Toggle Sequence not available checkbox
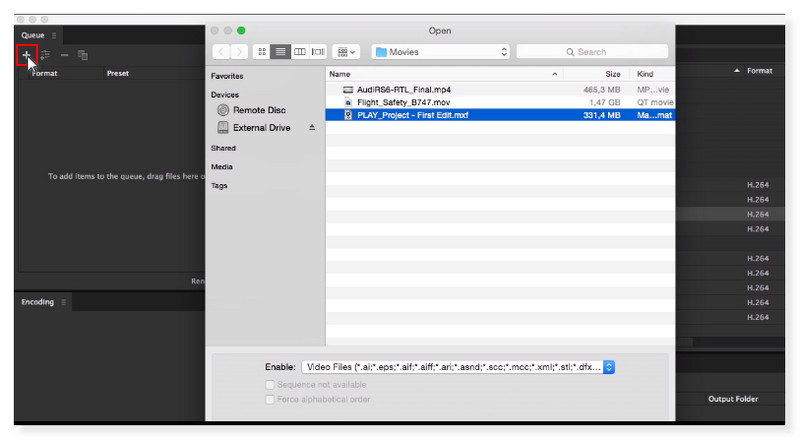Image resolution: width=800 pixels, height=440 pixels. coord(270,384)
